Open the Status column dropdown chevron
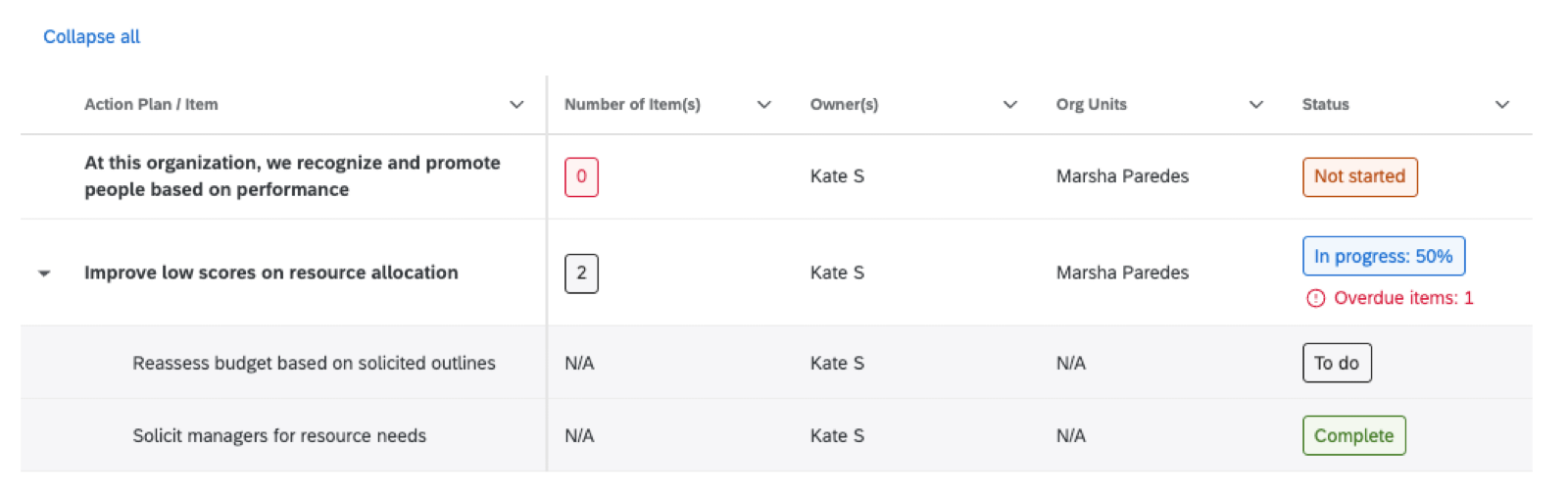Image resolution: width=1568 pixels, height=497 pixels. [1502, 105]
